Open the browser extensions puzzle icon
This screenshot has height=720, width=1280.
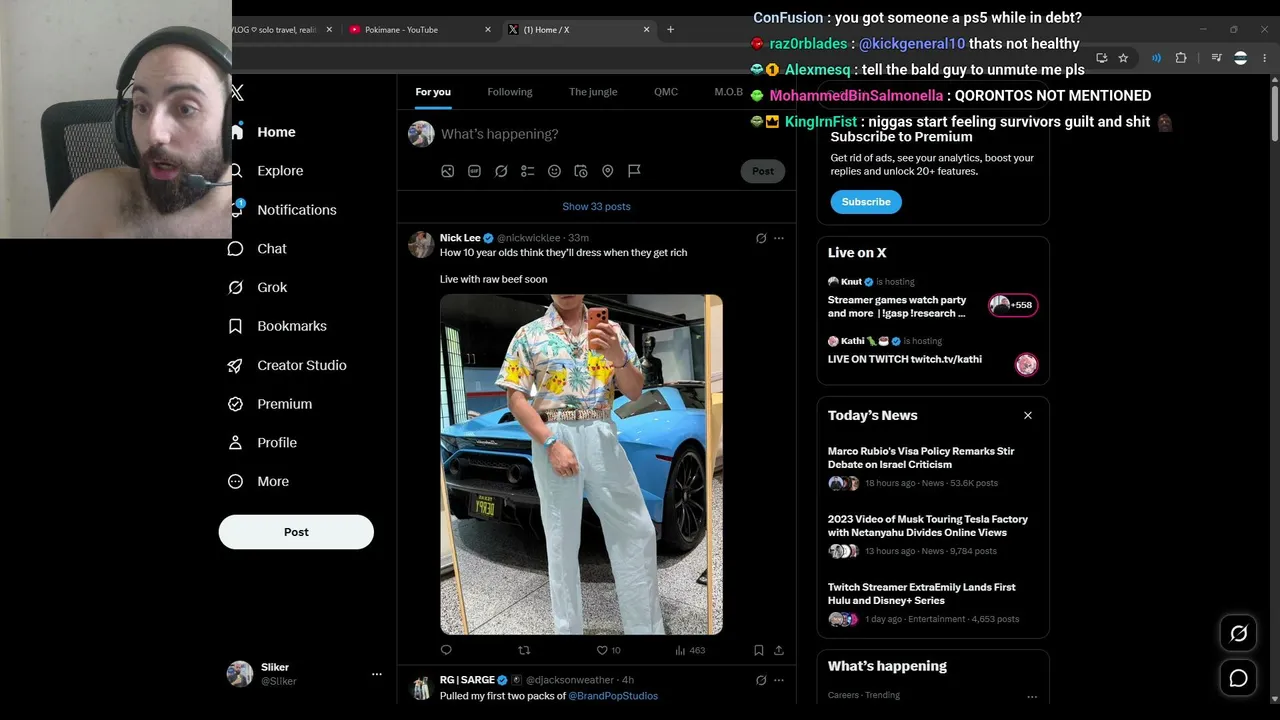pyautogui.click(x=1181, y=58)
